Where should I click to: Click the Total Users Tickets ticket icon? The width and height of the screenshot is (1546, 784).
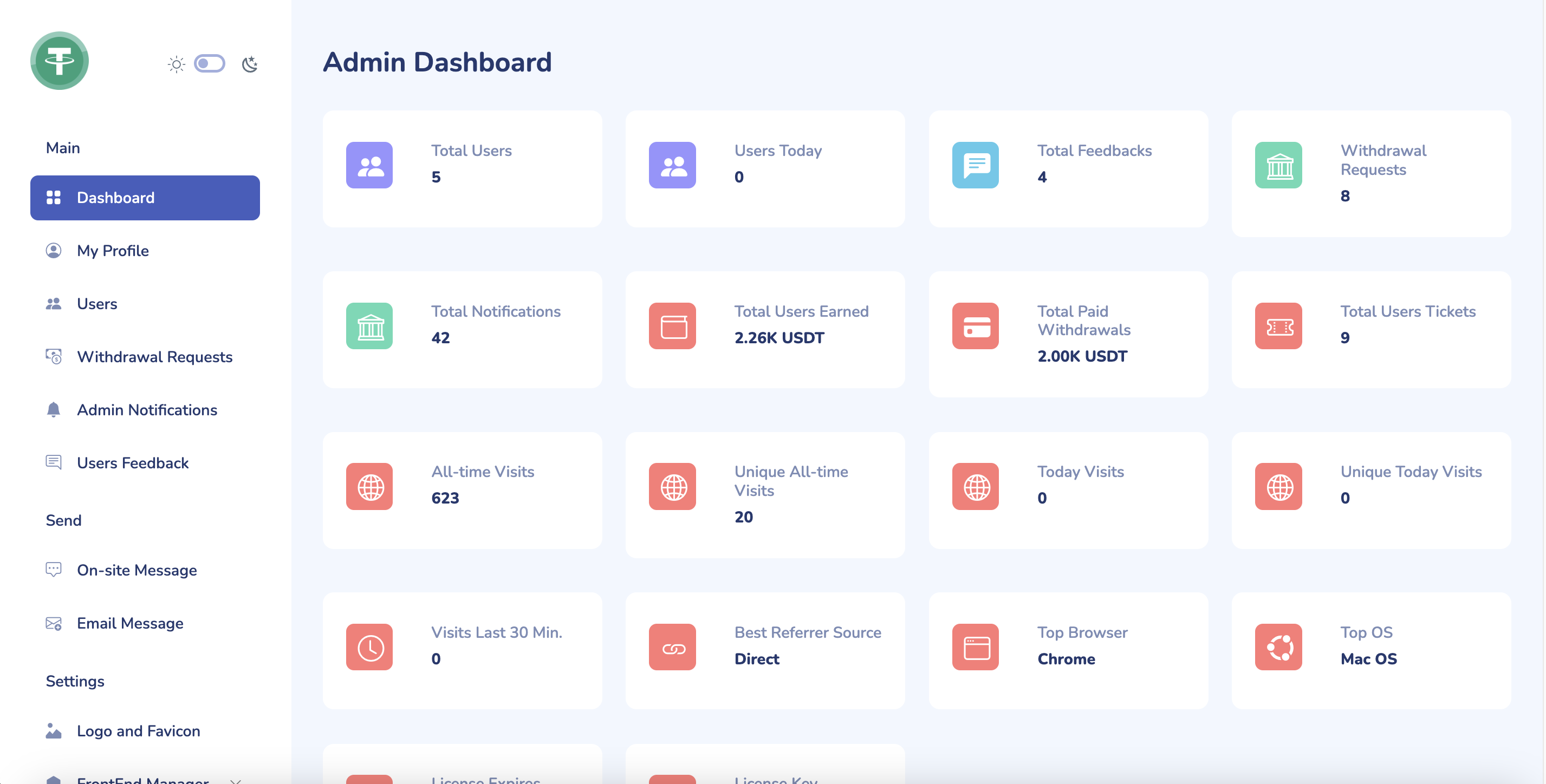[1278, 326]
